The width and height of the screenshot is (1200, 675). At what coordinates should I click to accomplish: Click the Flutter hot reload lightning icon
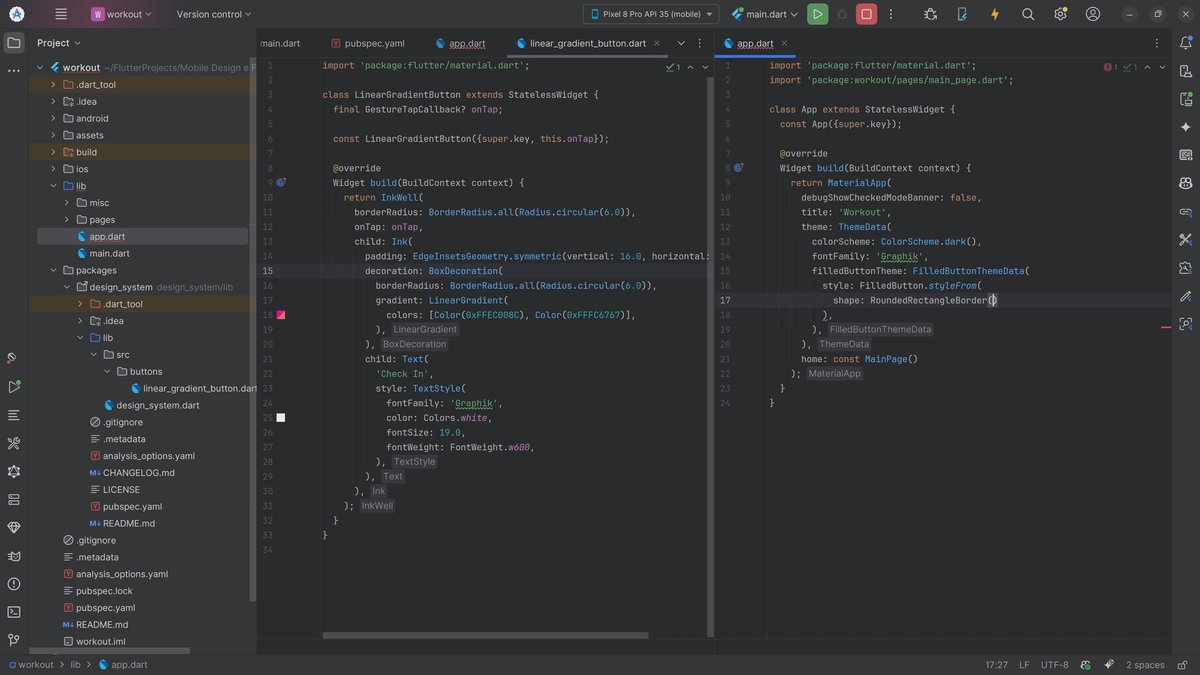click(994, 14)
